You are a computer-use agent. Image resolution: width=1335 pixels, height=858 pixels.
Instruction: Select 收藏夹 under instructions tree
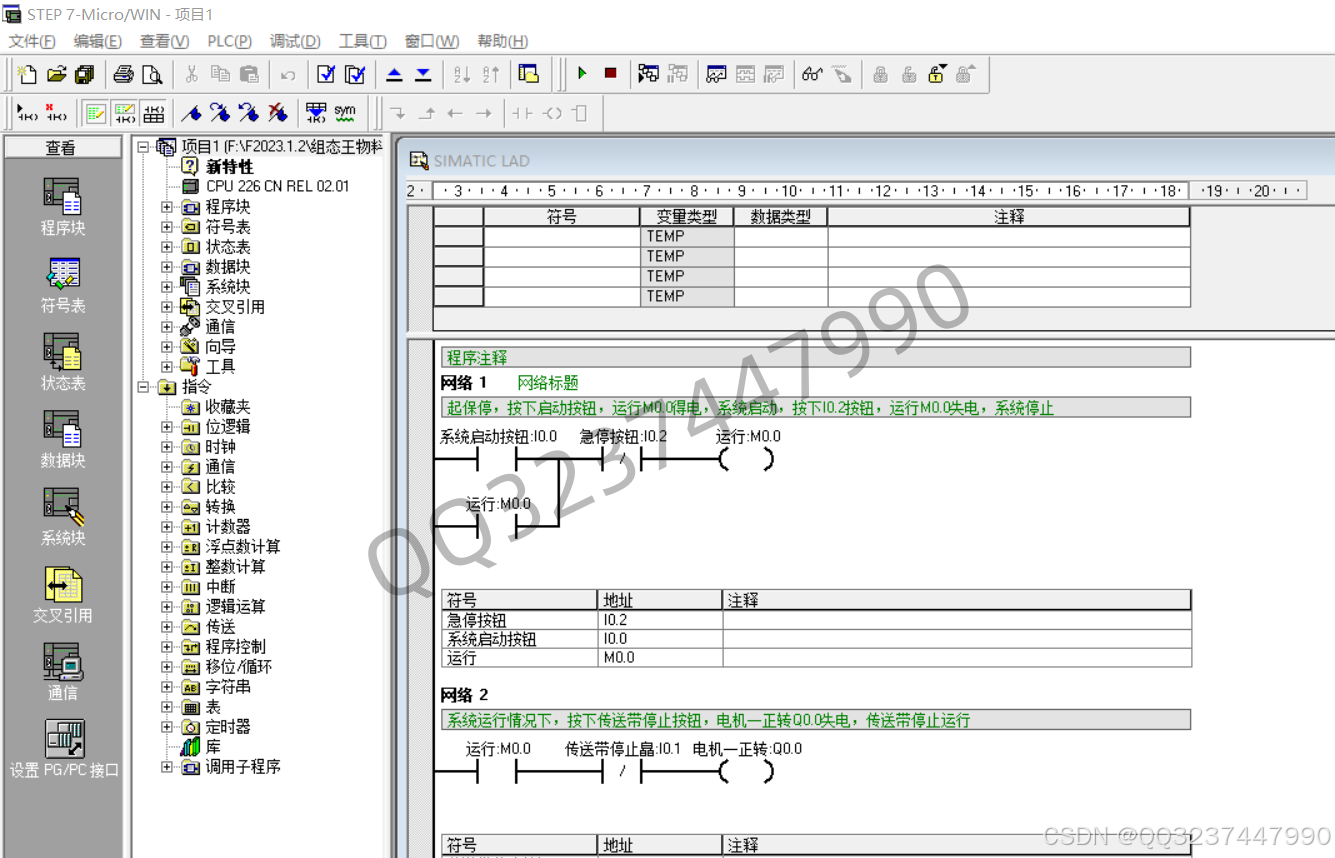tap(228, 407)
